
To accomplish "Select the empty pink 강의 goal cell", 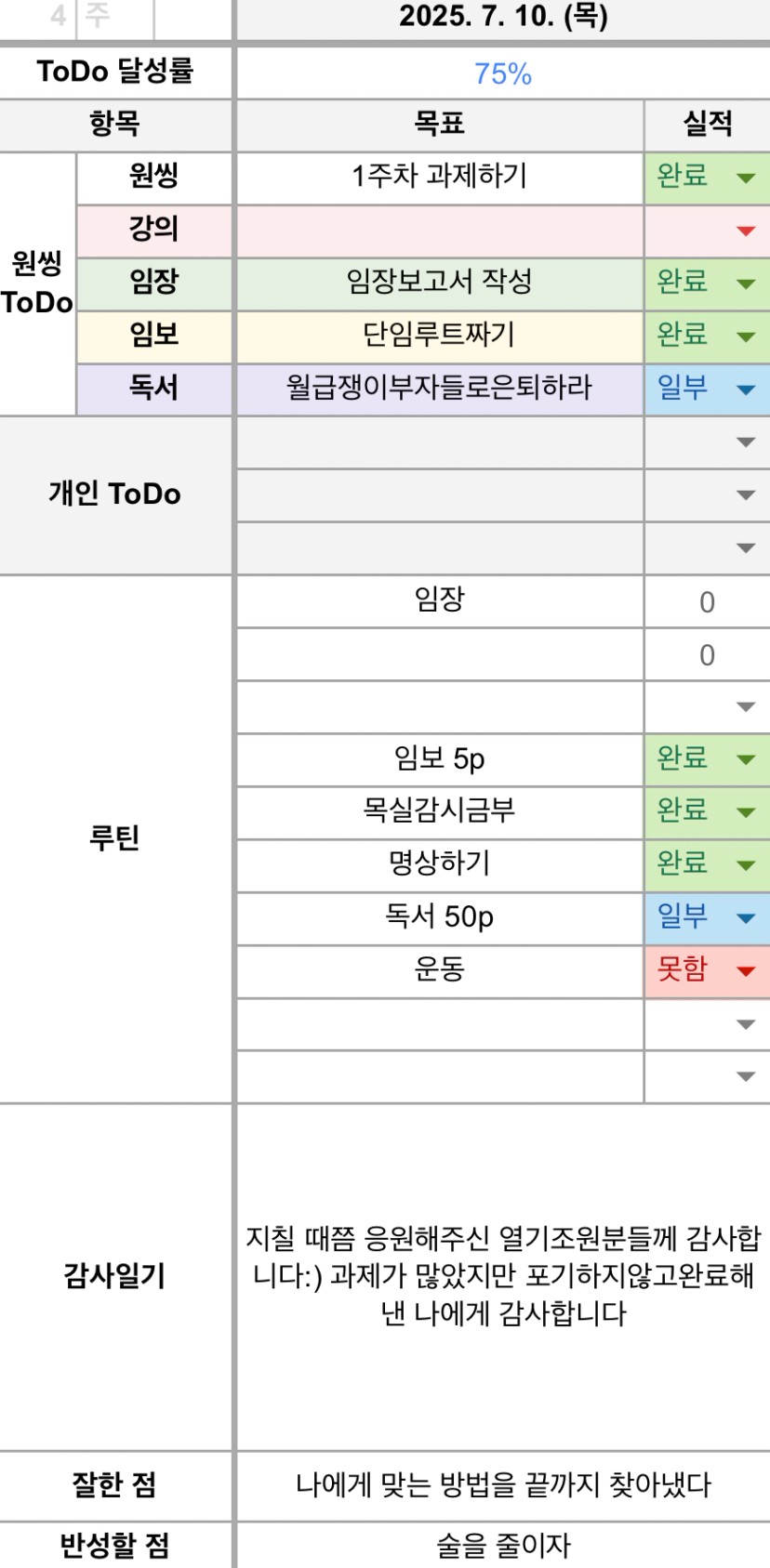I will [x=440, y=231].
